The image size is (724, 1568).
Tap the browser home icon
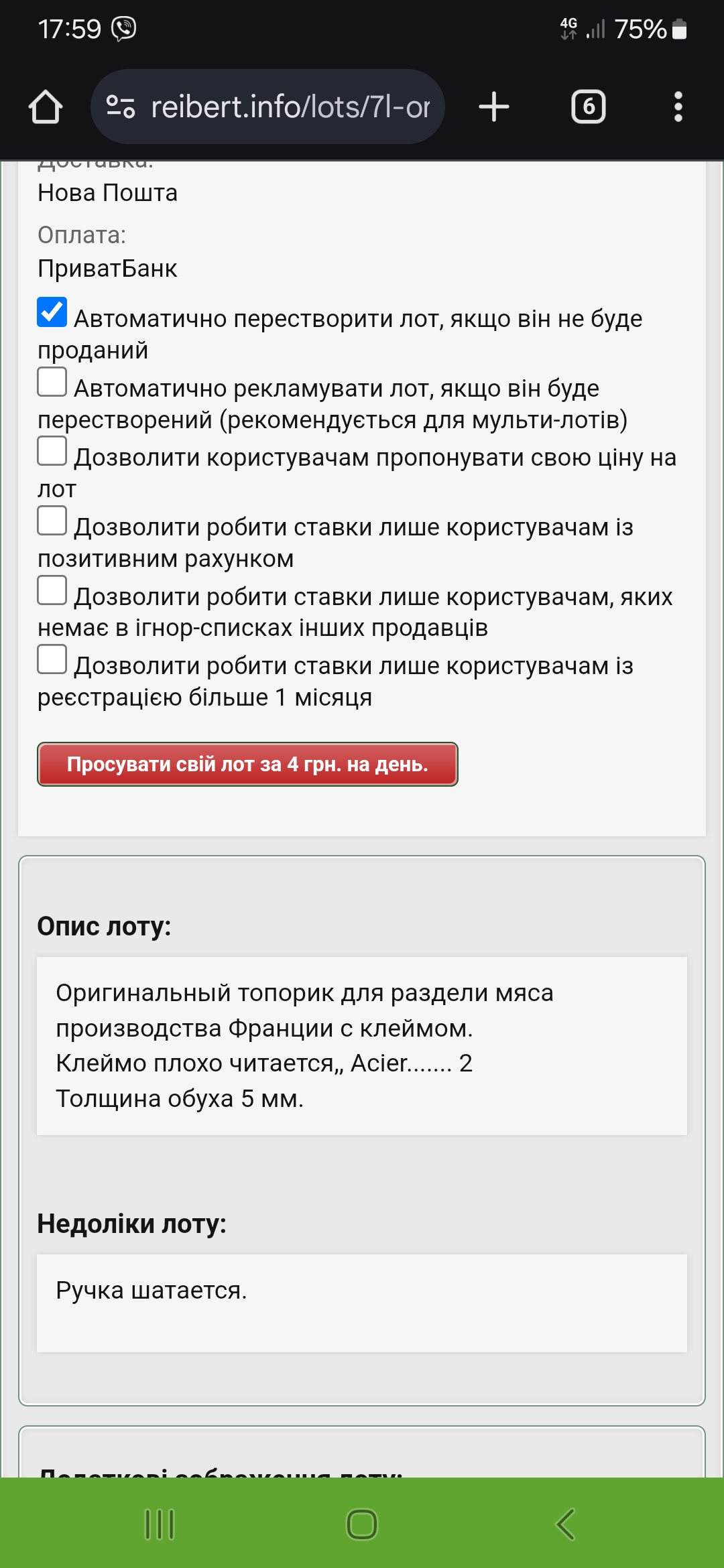[46, 107]
